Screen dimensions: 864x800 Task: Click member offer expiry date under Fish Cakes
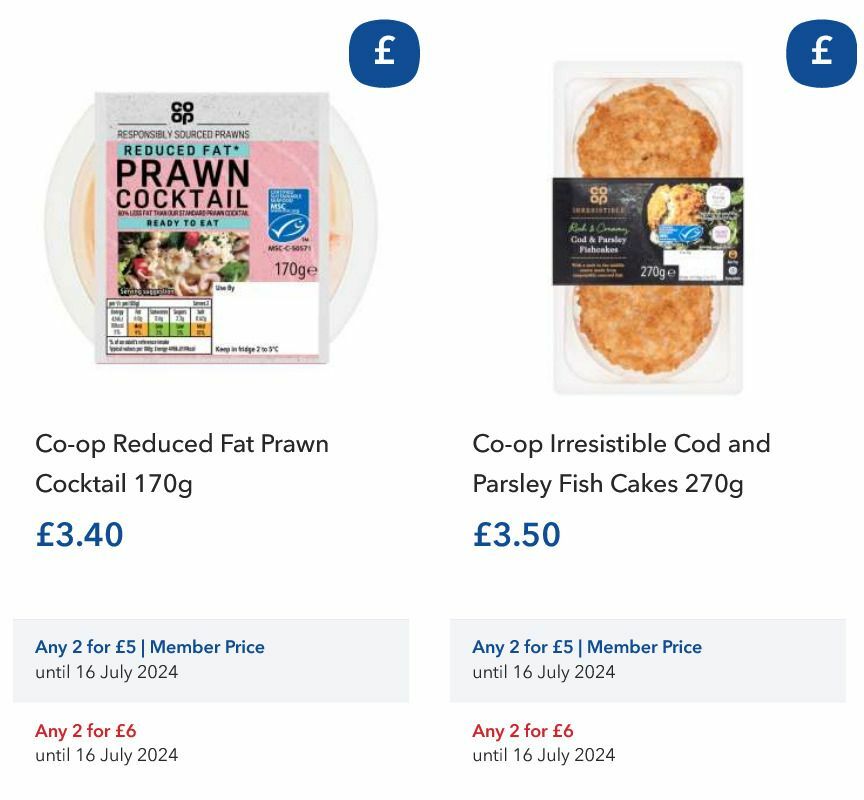(x=543, y=672)
